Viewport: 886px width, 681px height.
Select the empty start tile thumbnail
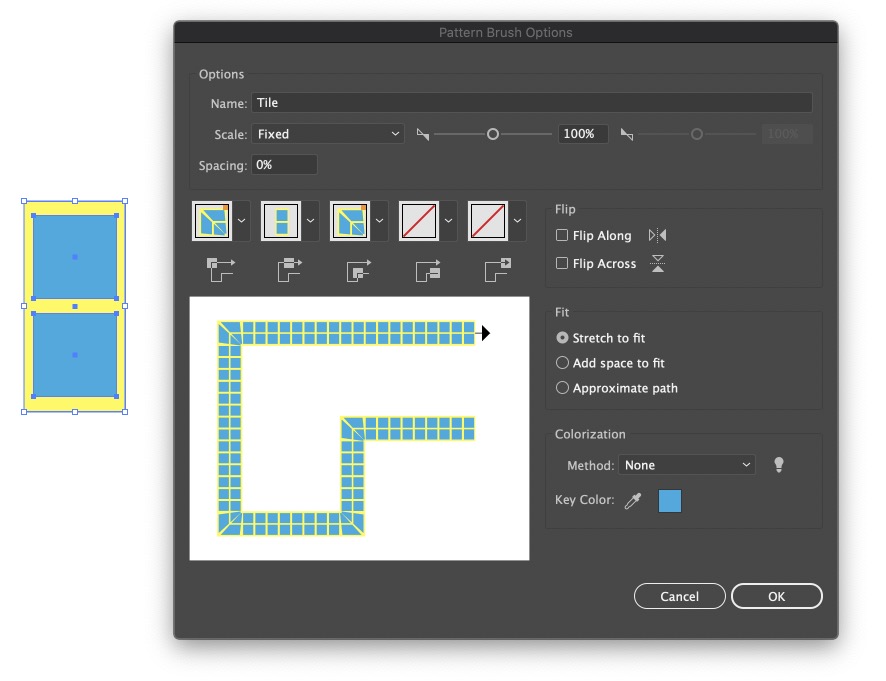pos(419,220)
